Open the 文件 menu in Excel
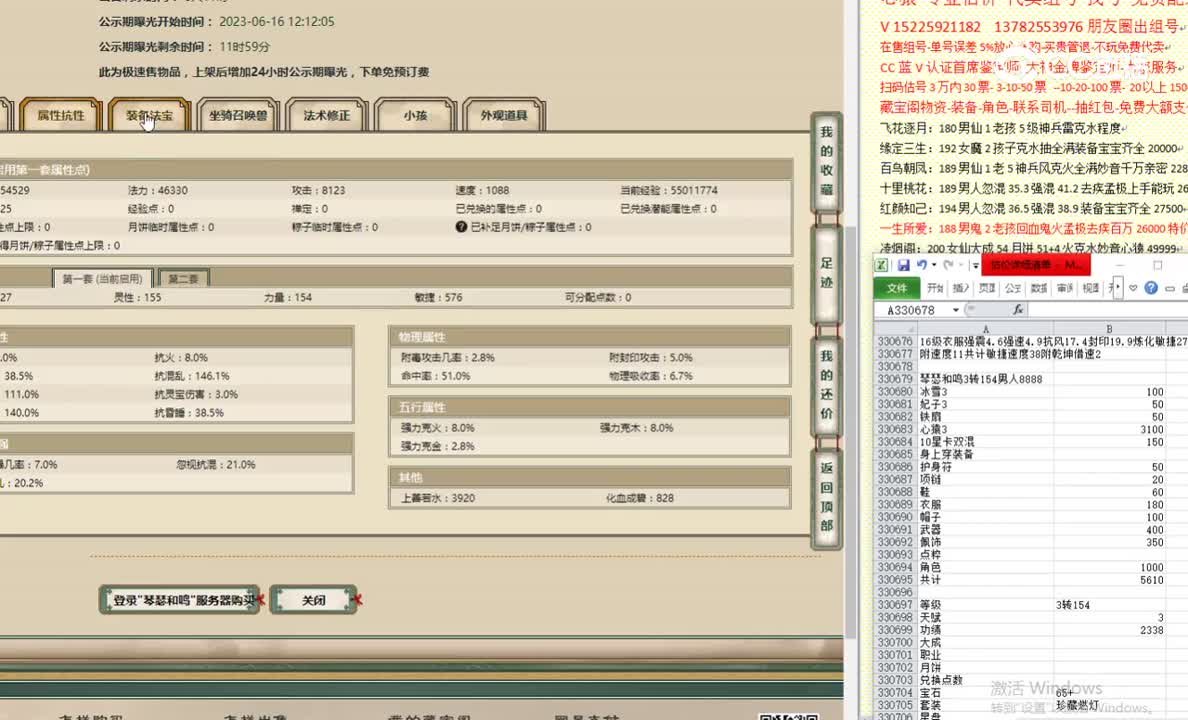Screen dimensions: 1188x720 click(899, 287)
